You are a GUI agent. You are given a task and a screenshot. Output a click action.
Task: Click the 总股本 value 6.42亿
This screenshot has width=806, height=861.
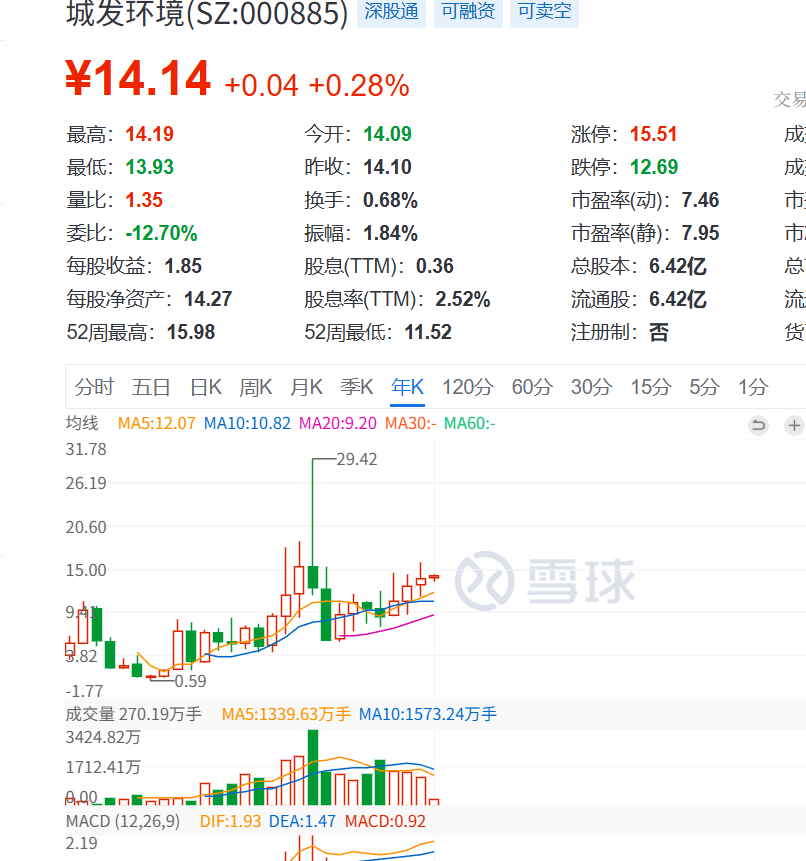point(678,266)
